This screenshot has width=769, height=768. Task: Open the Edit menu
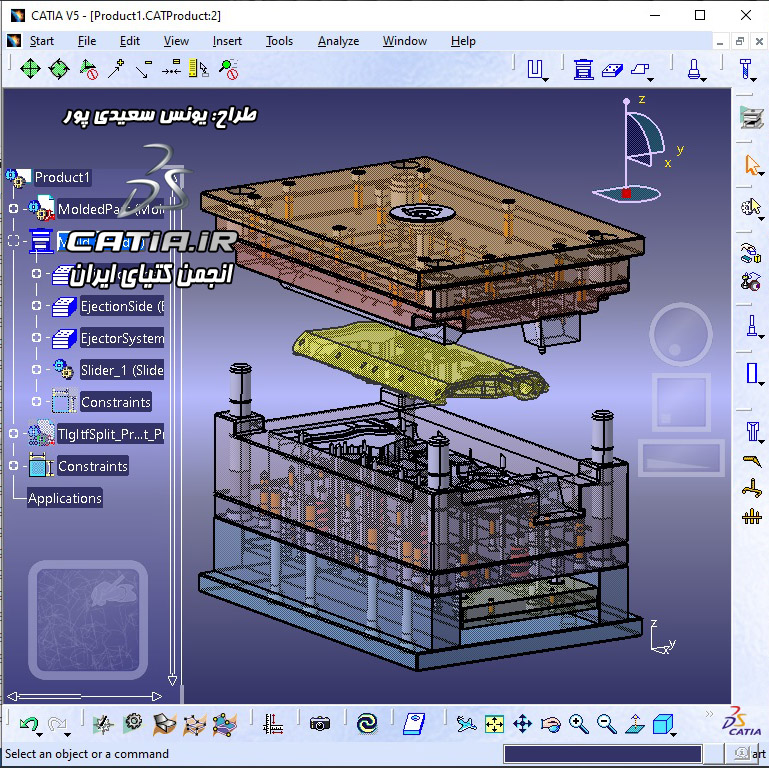(x=129, y=41)
